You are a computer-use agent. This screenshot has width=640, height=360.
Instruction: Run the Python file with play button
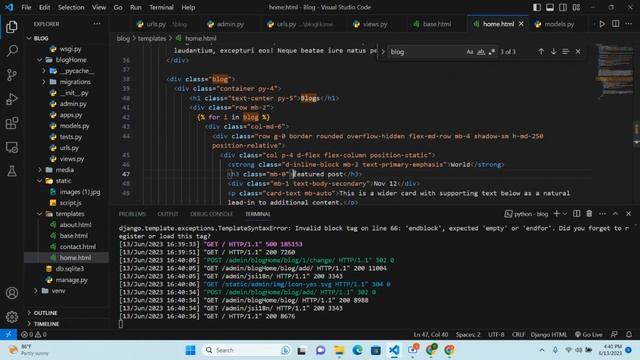pos(602,24)
